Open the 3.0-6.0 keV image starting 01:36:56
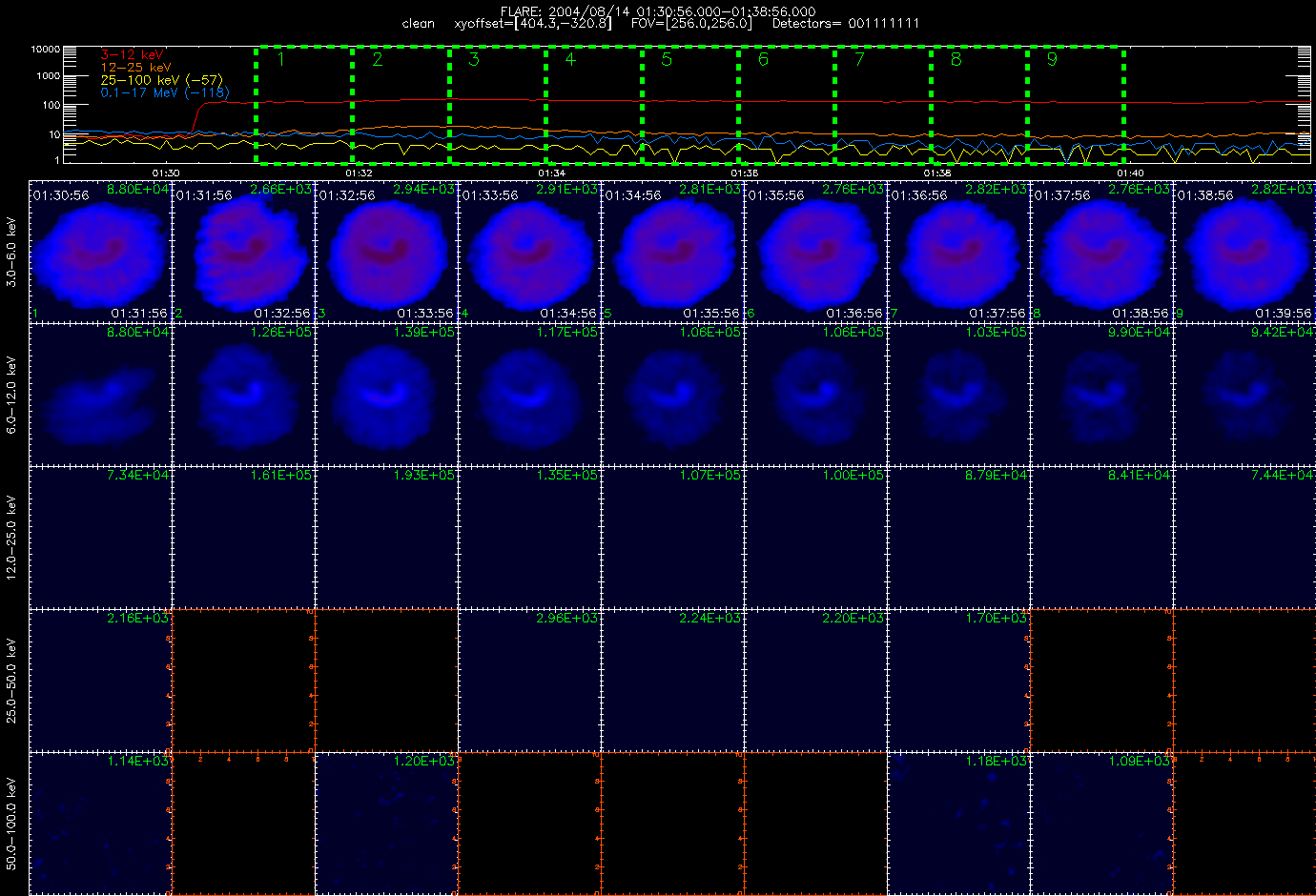Image resolution: width=1316 pixels, height=896 pixels. (x=959, y=252)
